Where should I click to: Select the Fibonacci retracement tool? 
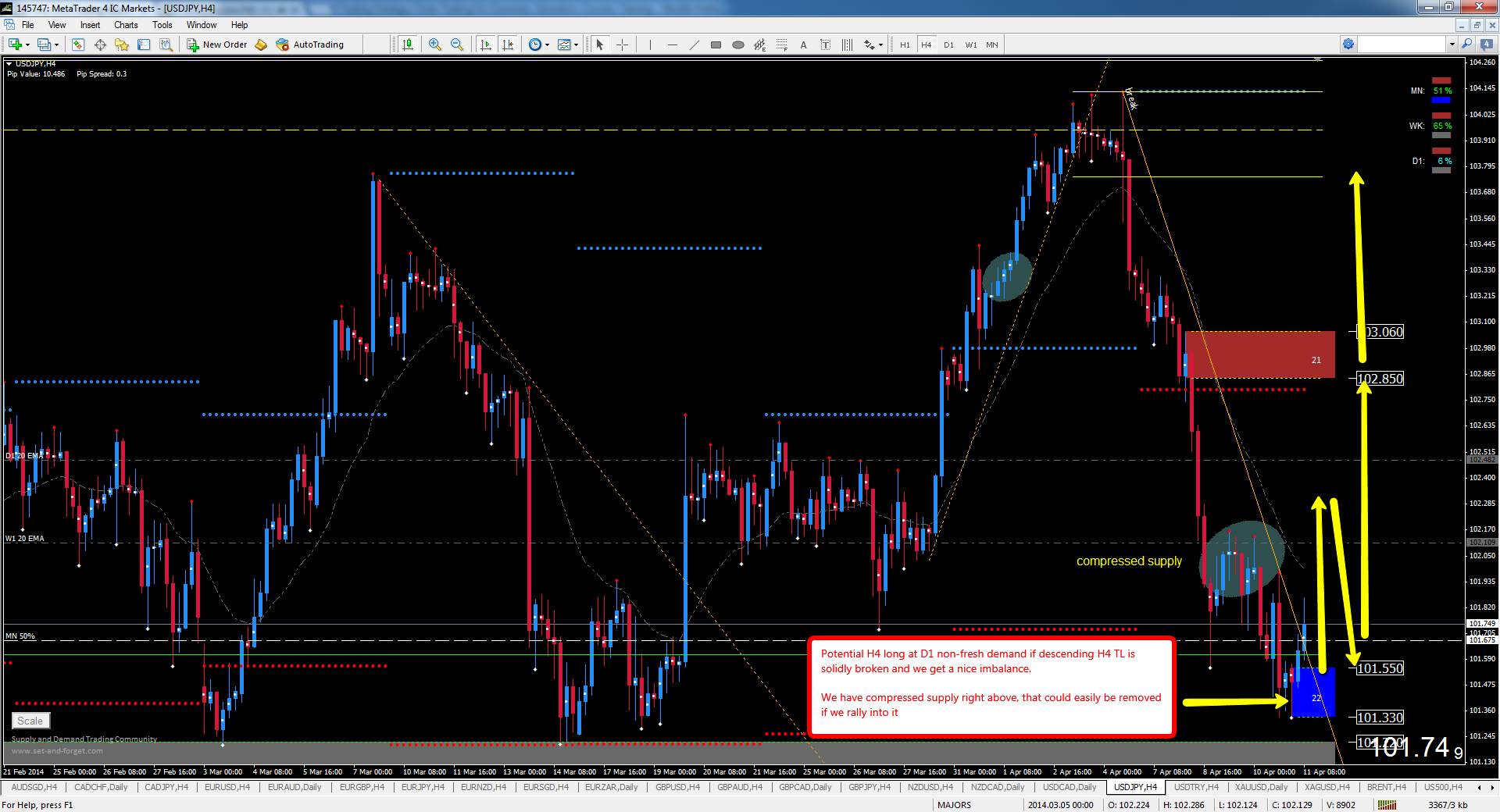781,45
